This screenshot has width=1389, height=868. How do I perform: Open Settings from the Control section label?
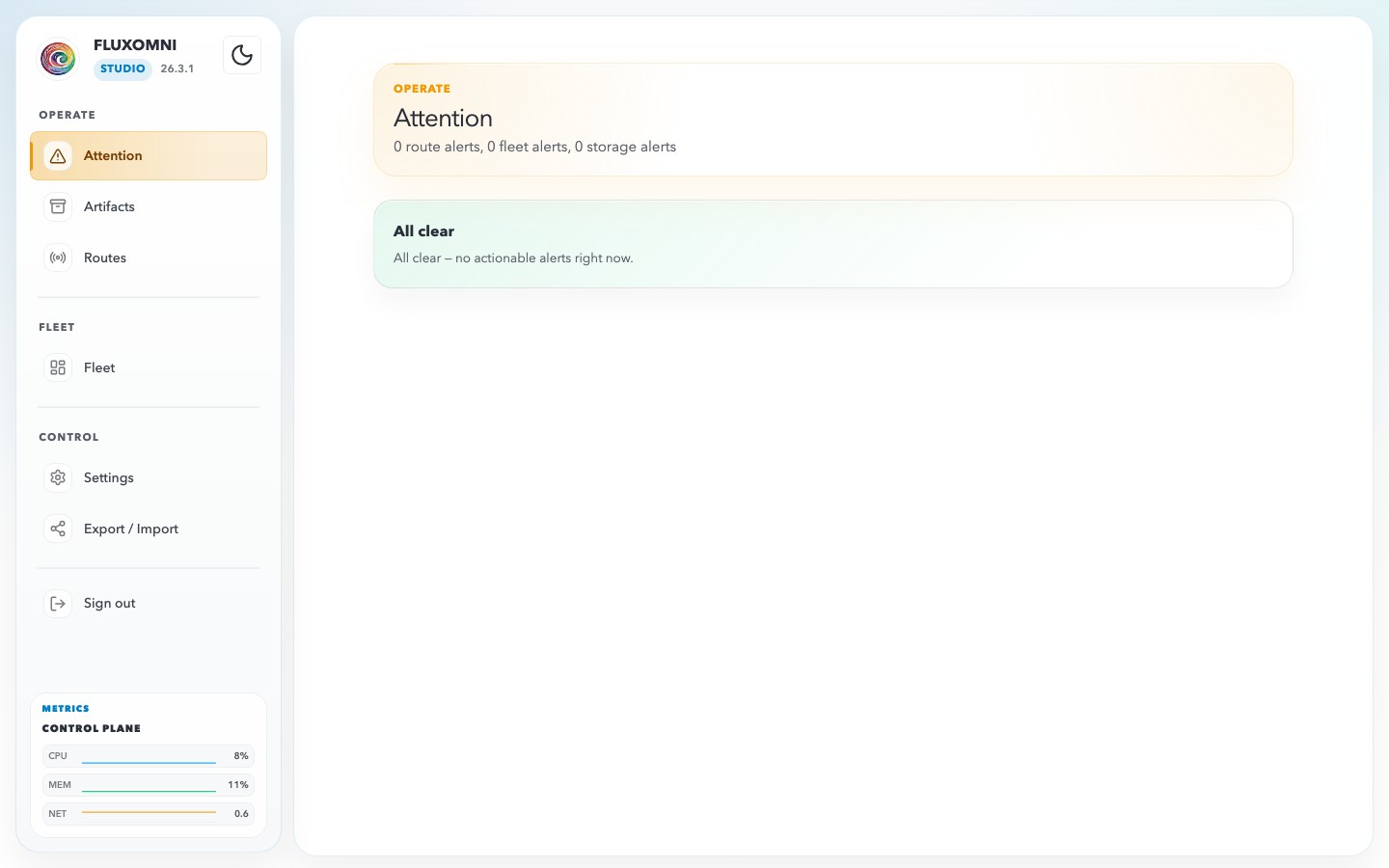(x=109, y=477)
